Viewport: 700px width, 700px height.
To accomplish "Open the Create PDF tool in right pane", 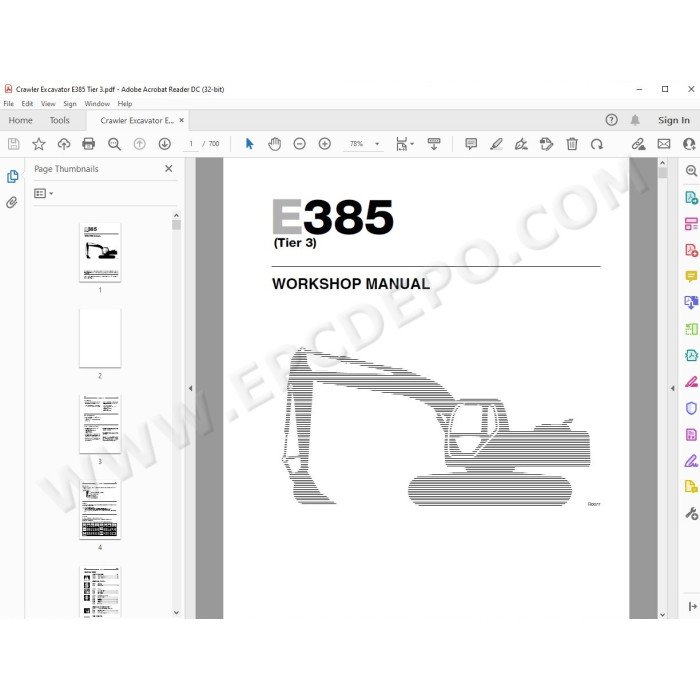I will pos(691,250).
